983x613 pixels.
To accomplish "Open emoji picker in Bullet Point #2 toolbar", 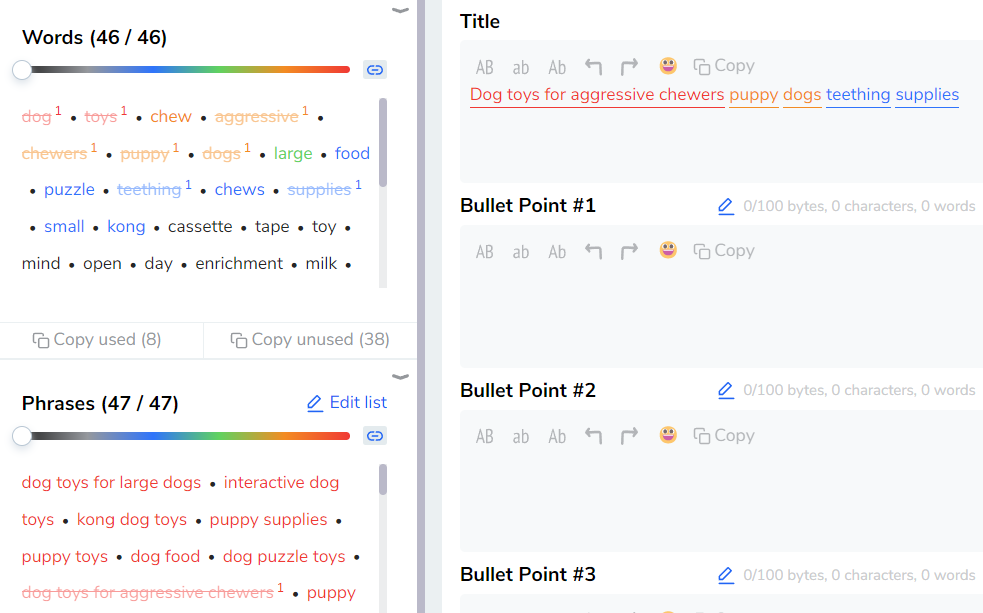I will point(668,436).
